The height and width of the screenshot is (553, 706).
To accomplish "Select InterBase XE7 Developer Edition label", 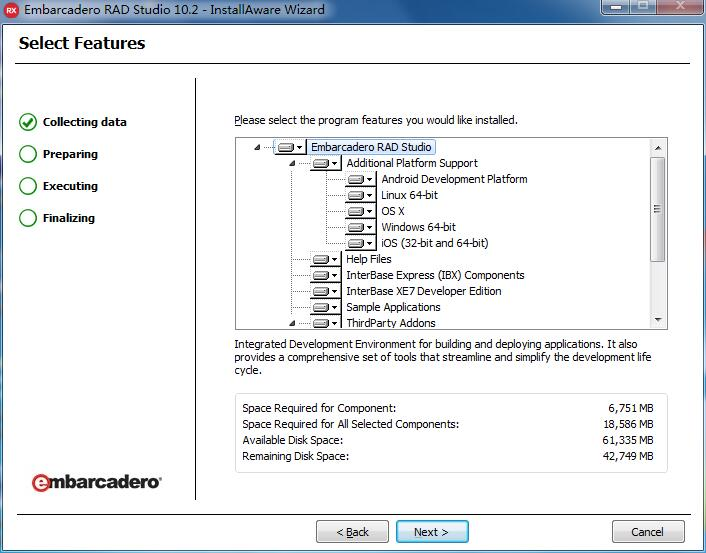I will point(423,291).
